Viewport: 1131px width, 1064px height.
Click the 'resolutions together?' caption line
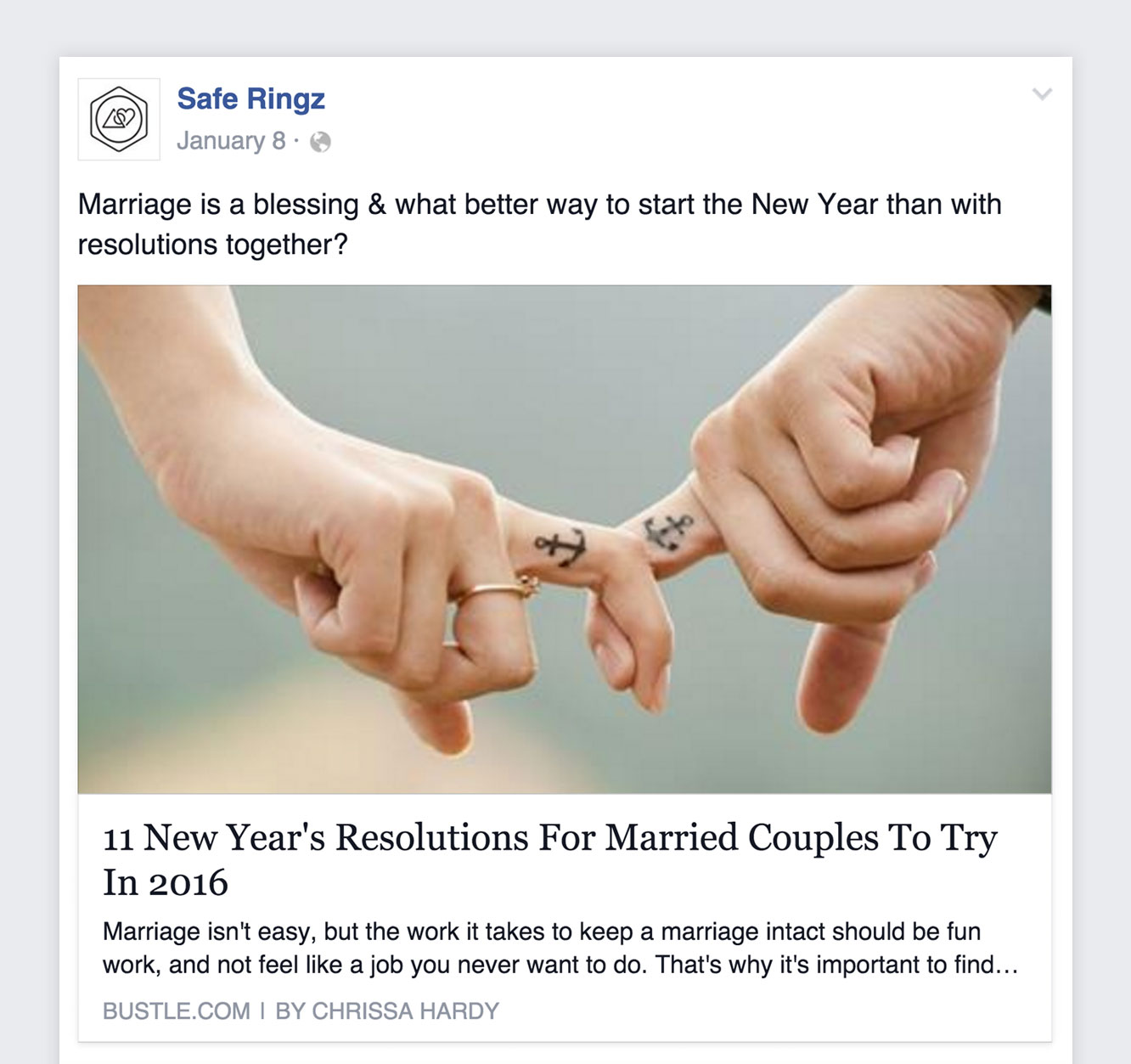click(x=213, y=245)
